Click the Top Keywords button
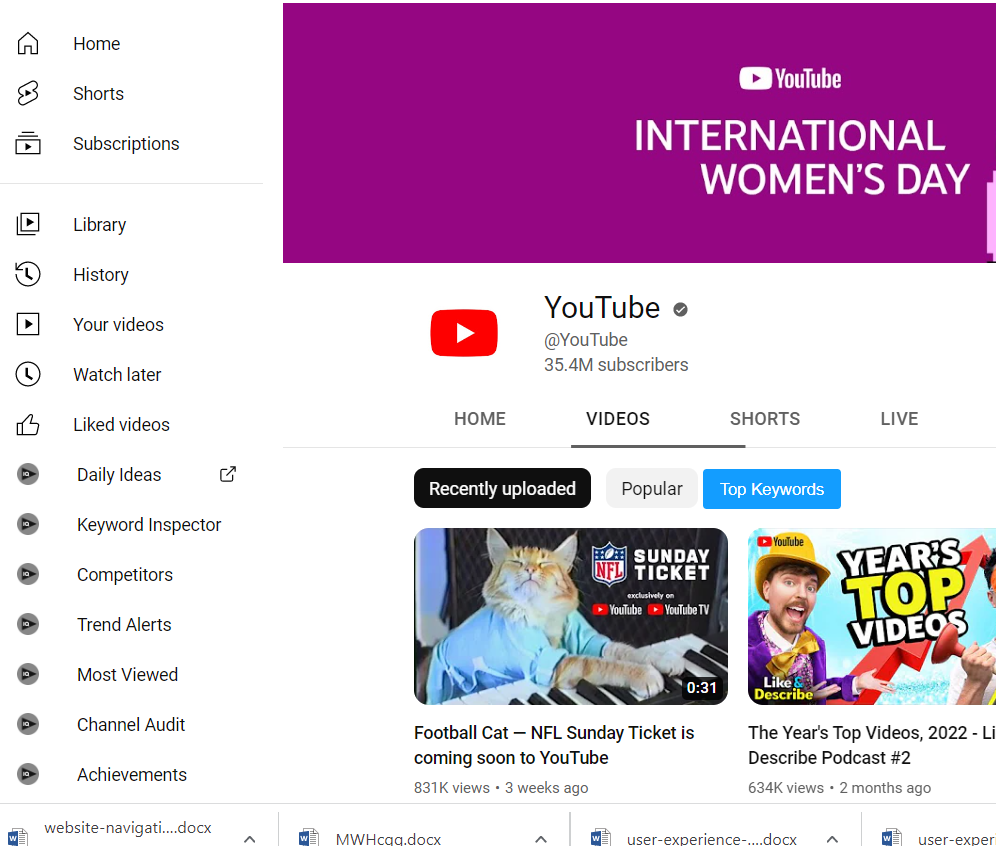 [772, 489]
